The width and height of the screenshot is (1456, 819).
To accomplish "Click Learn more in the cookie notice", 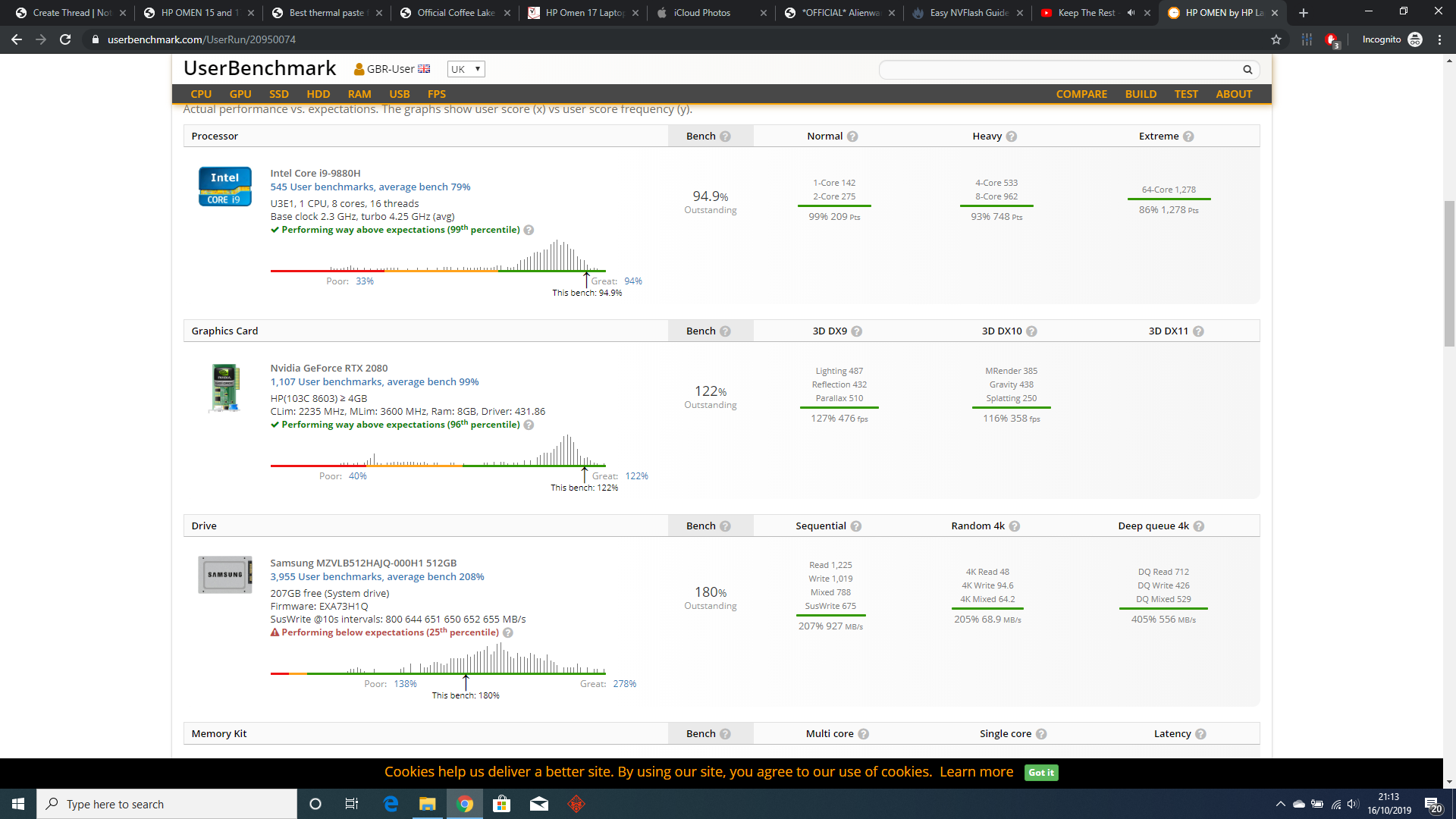I will 976,772.
